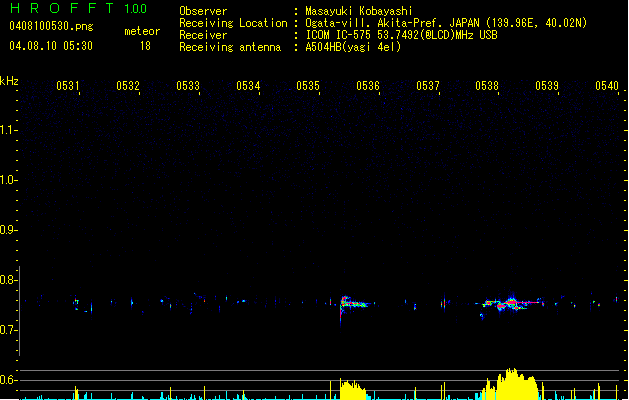The image size is (629, 400).
Task: Click the 0.7 kHz axis label
Action: 8,330
